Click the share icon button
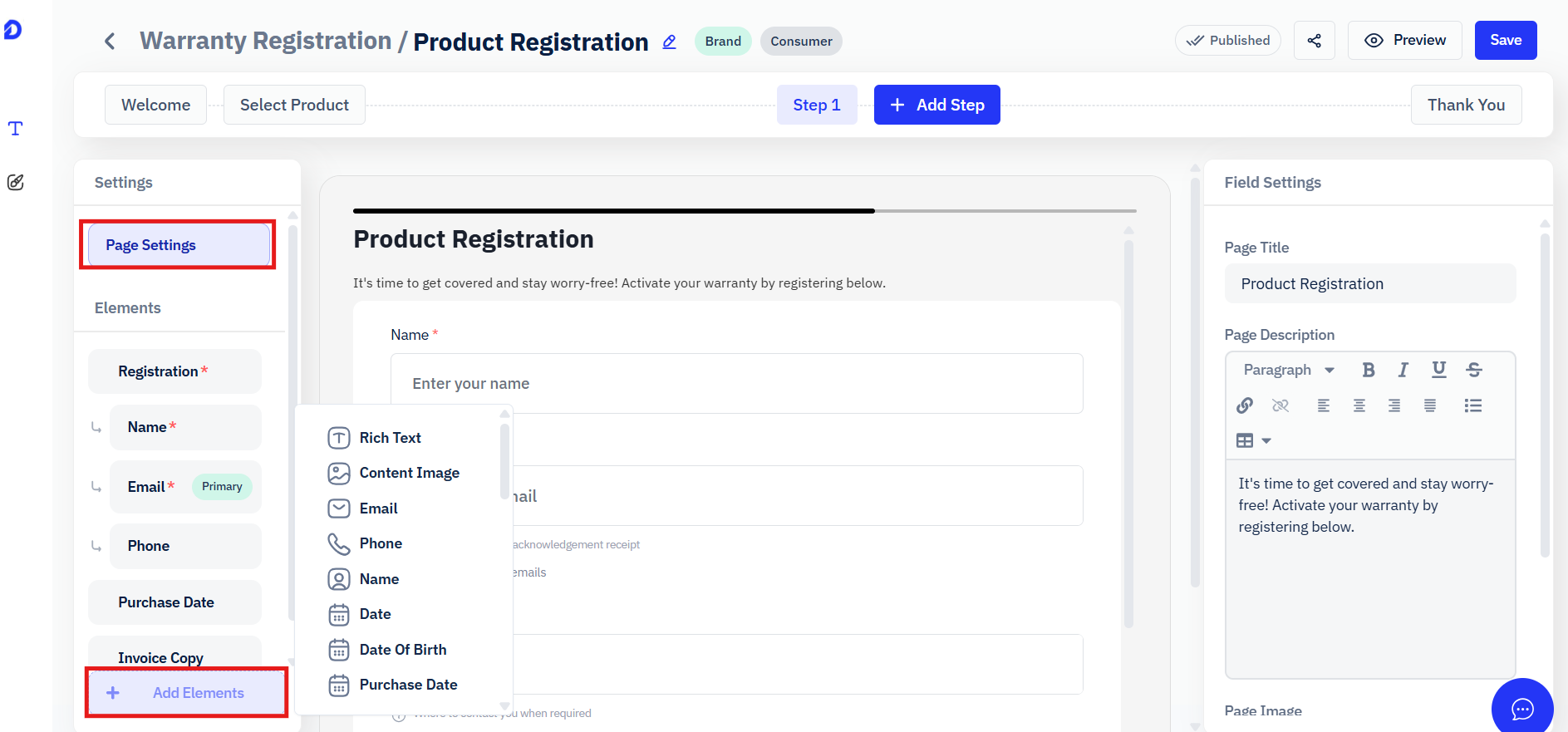Screen dimensions: 1568x732 point(1315,41)
